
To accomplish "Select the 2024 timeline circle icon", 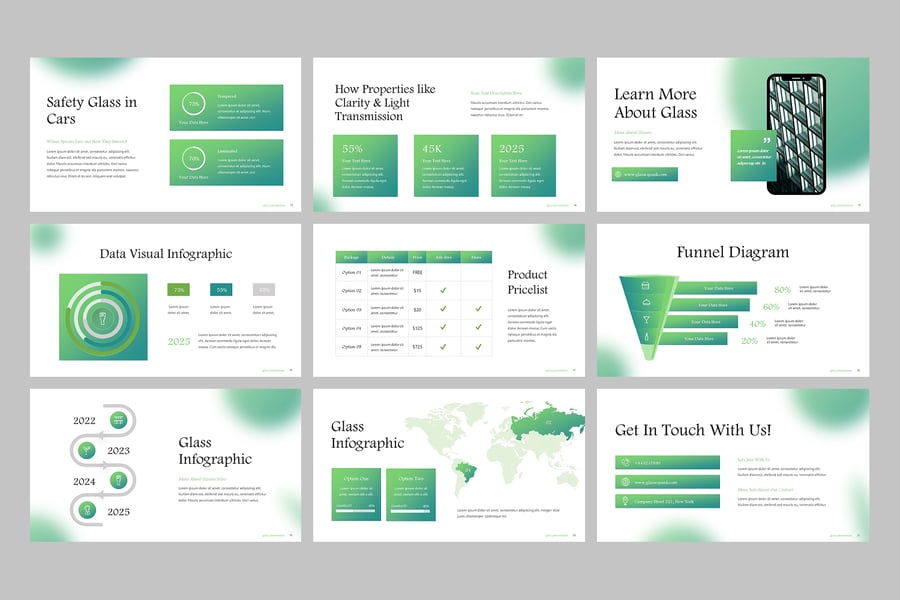I will pyautogui.click(x=117, y=481).
